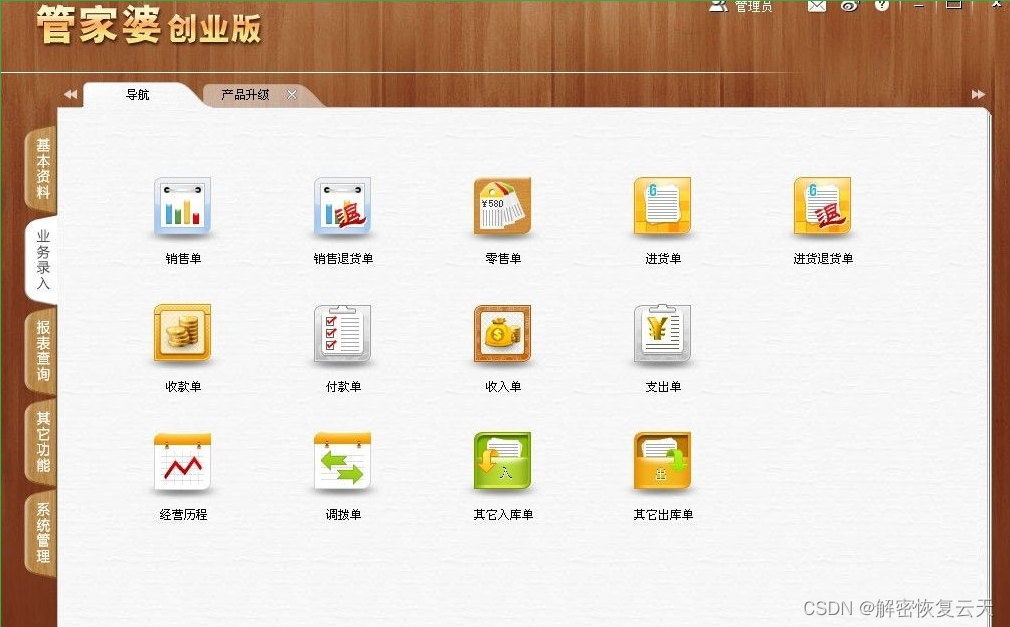Screen dimensions: 1010x627
Task: Open the 经营历程 business history icon
Action: (182, 461)
